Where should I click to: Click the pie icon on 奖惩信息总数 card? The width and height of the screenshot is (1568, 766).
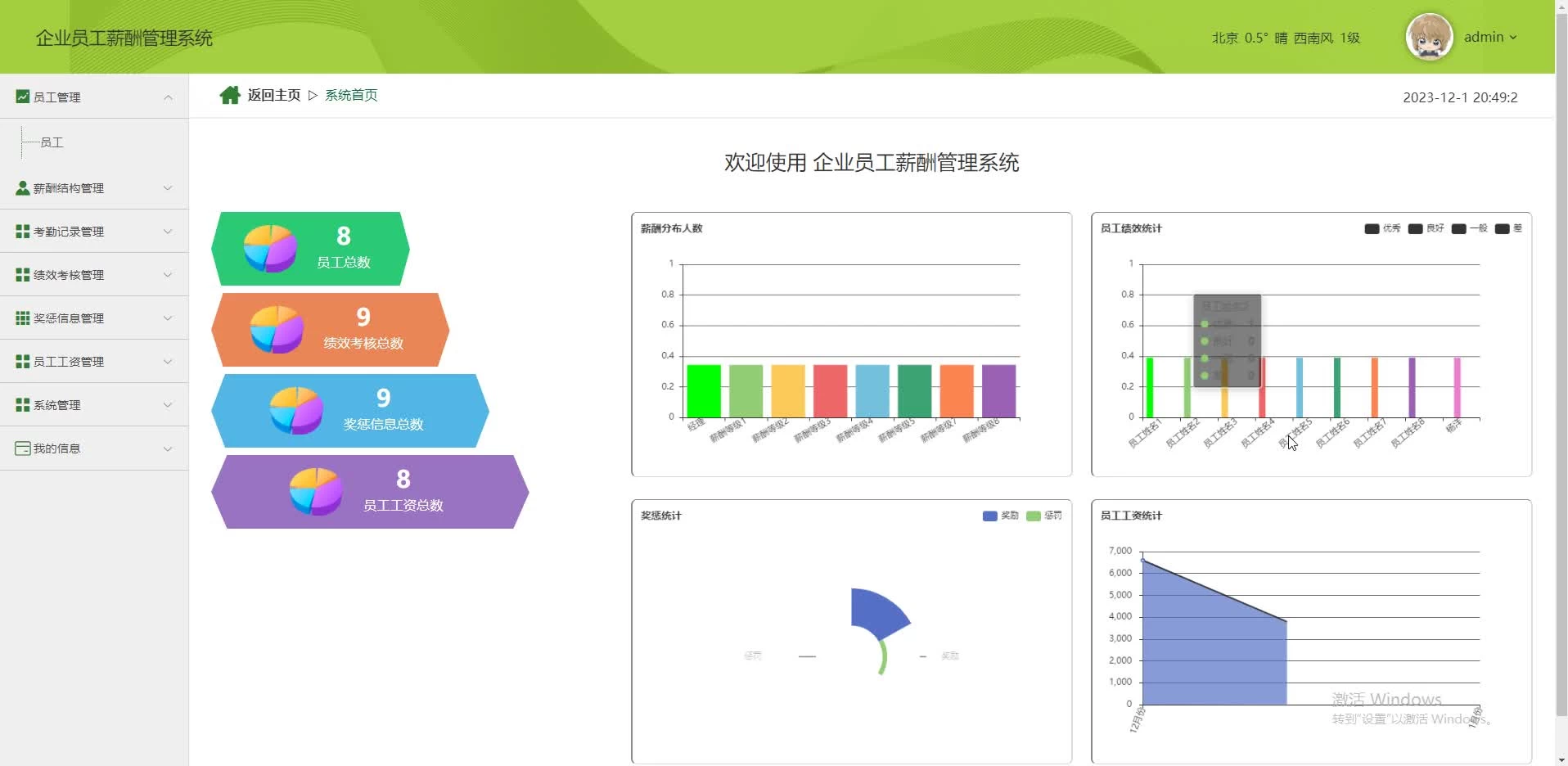(296, 410)
